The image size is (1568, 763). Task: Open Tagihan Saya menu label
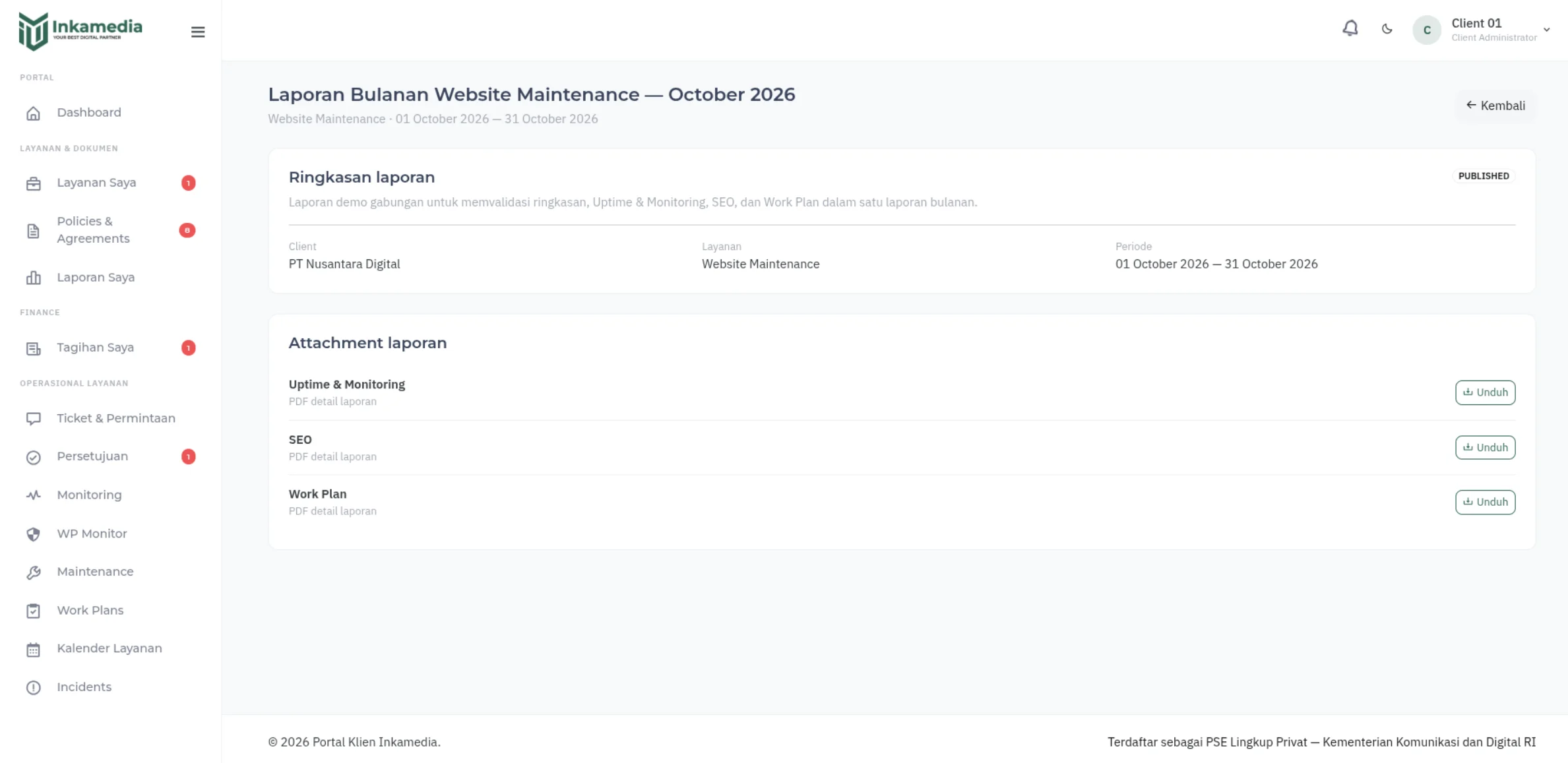coord(95,348)
